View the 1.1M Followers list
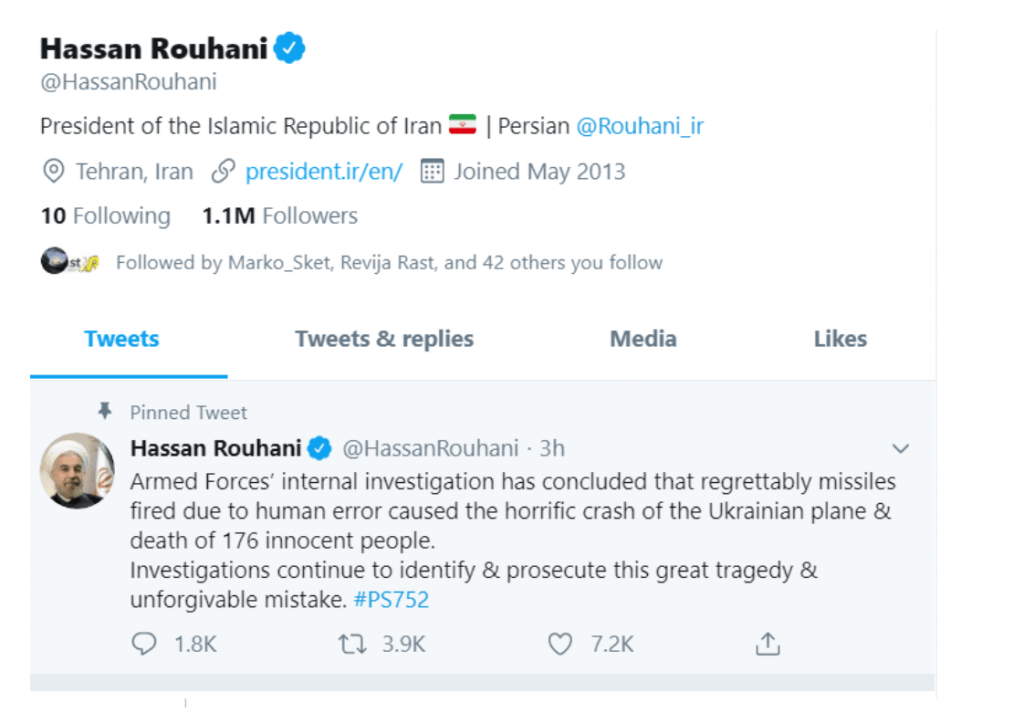 pyautogui.click(x=280, y=216)
